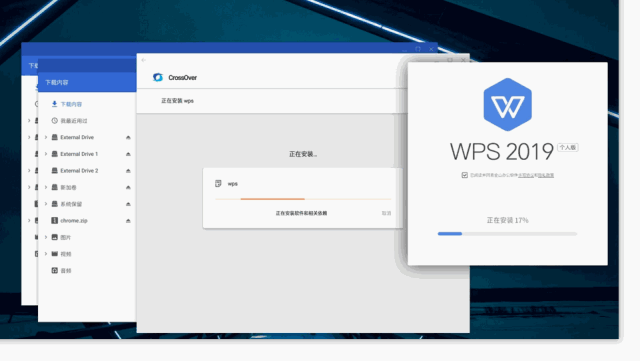Viewport: 640px width, 361px height.
Task: Eject External Drive 2 via its eject icon
Action: (x=128, y=171)
